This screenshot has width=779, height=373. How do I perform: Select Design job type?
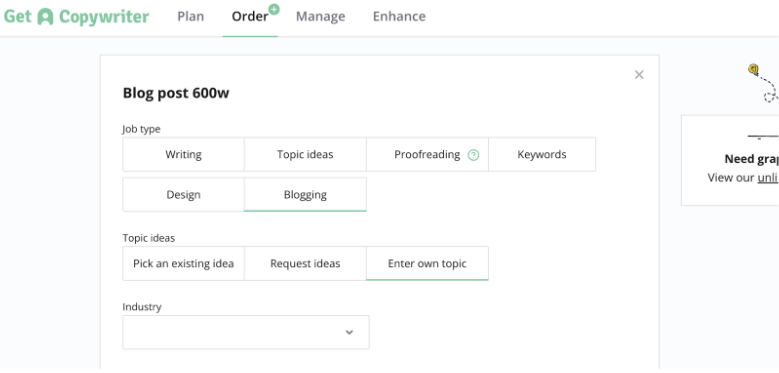[x=183, y=195]
